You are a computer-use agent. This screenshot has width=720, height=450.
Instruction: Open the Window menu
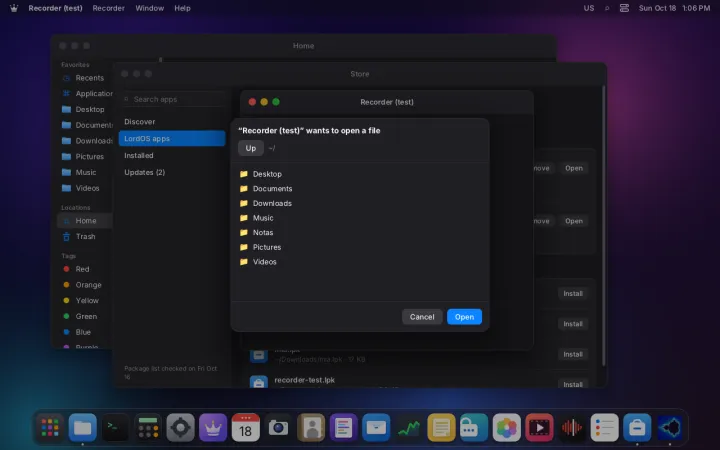[150, 8]
